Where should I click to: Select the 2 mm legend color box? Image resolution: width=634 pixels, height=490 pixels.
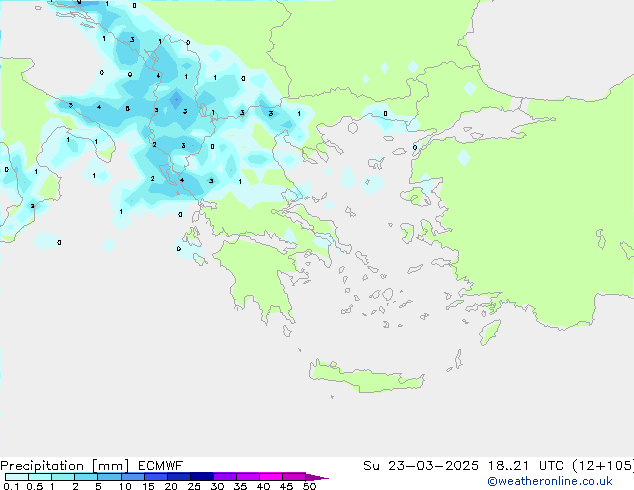tap(86, 477)
